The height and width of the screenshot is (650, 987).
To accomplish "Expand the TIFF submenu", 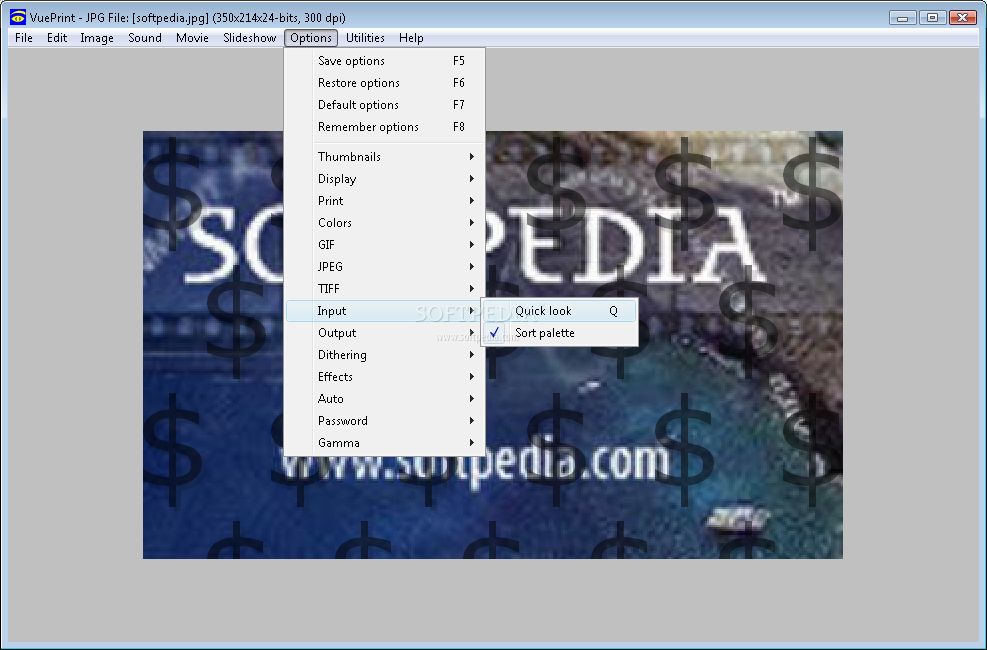I will (385, 289).
